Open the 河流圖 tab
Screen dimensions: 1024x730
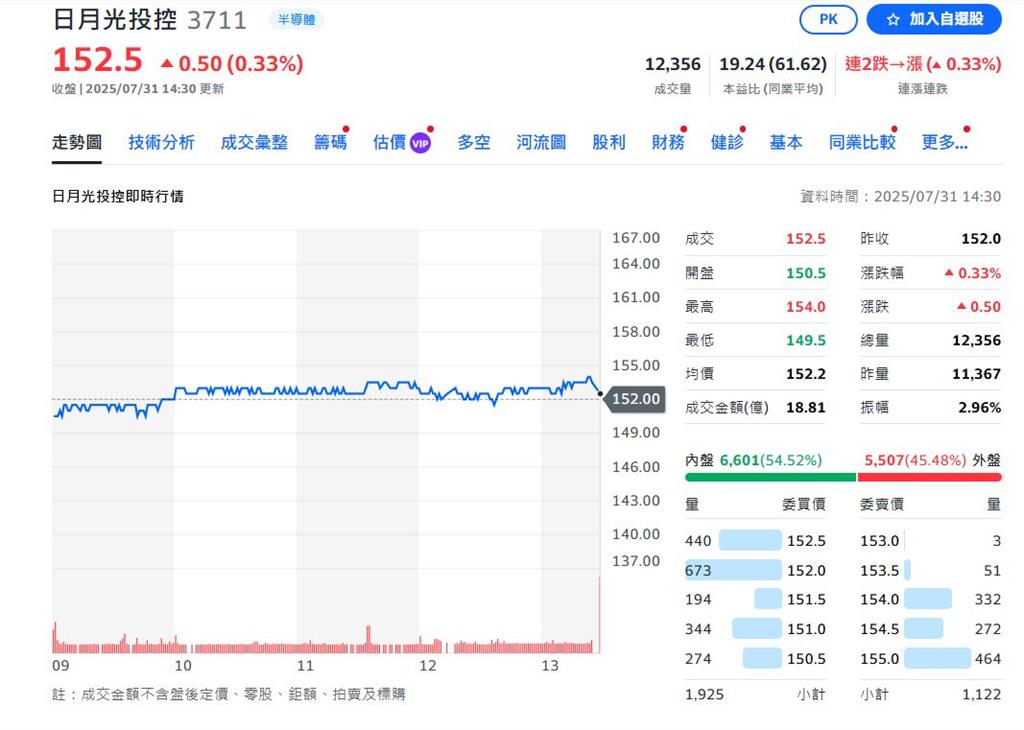click(x=541, y=142)
